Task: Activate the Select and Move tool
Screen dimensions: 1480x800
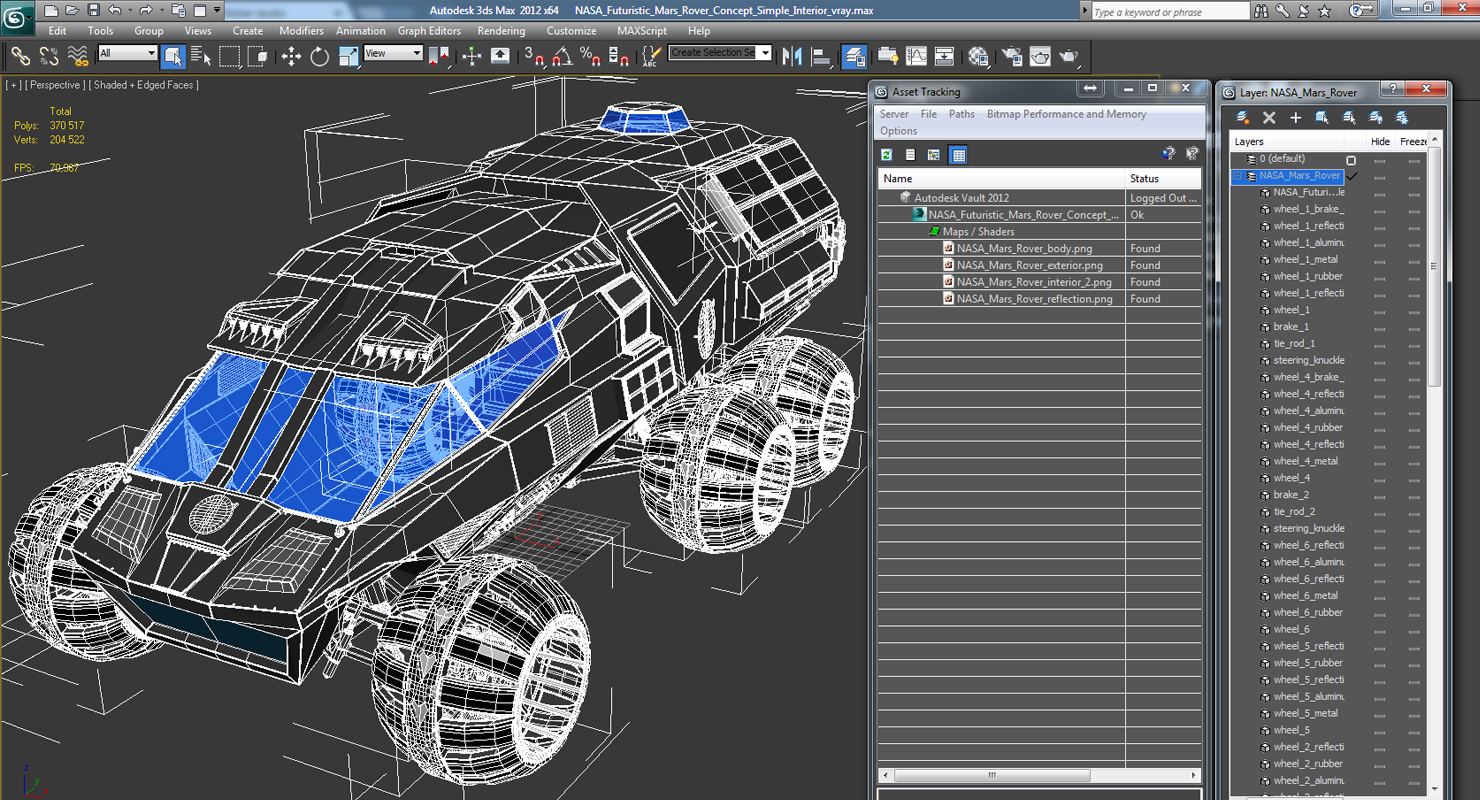Action: [x=291, y=56]
